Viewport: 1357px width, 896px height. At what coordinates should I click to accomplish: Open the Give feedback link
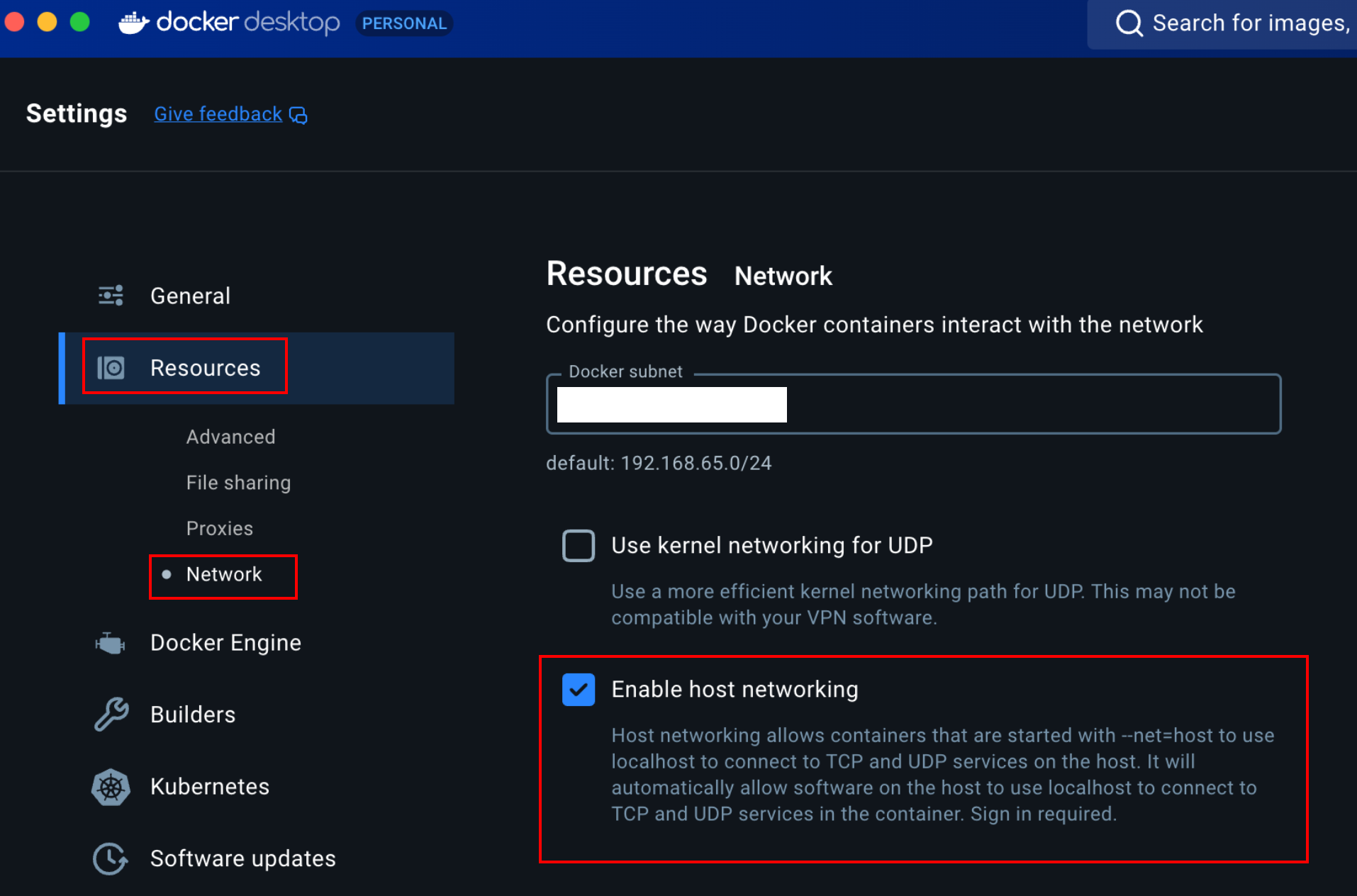click(218, 114)
